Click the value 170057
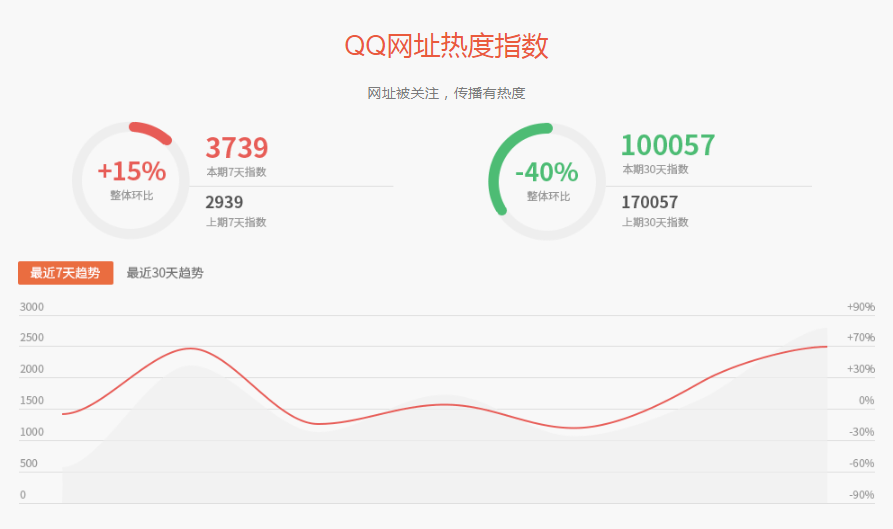This screenshot has width=893, height=529. pos(649,202)
